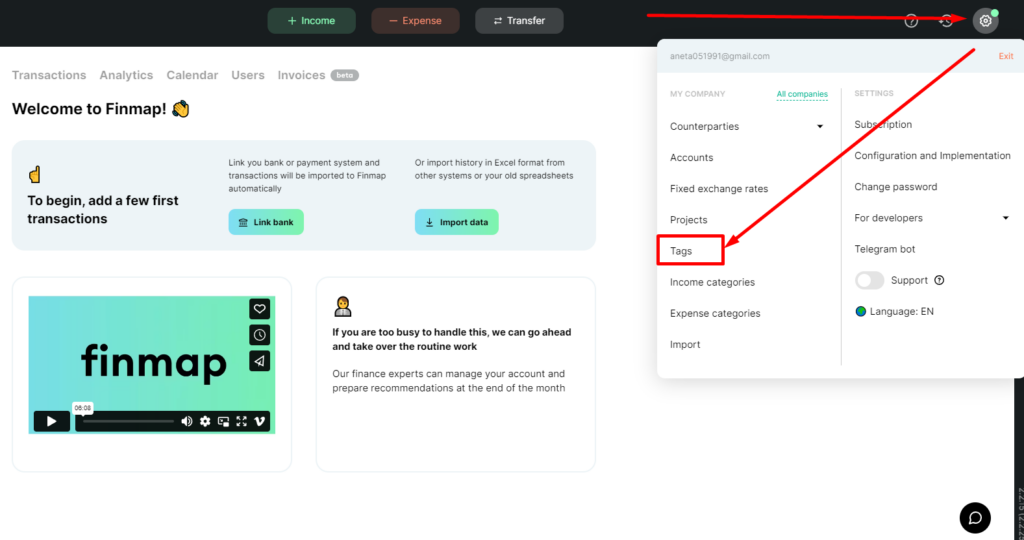The image size is (1024, 540).
Task: Toggle the Support switch
Action: tap(869, 280)
